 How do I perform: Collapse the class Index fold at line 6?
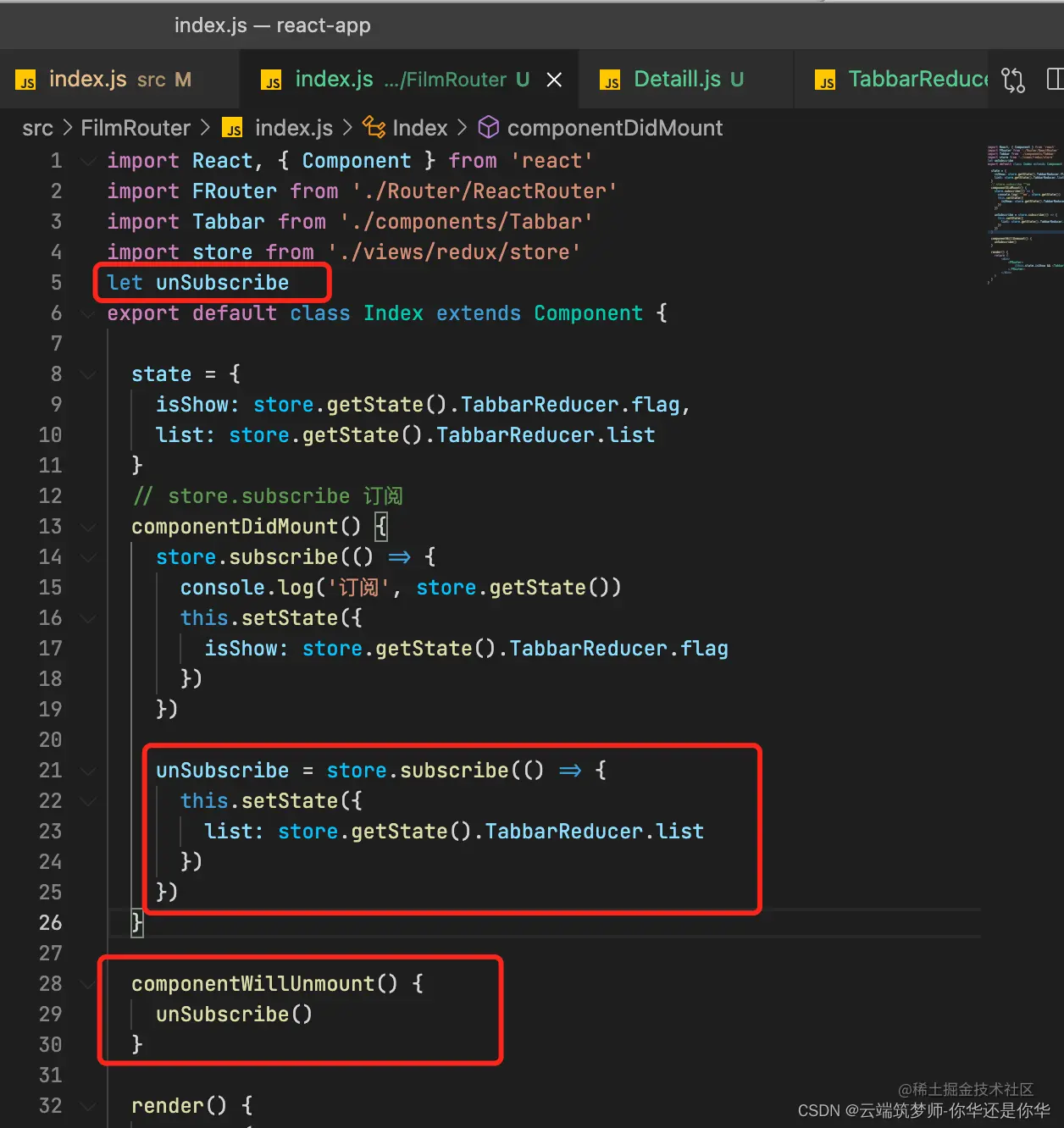(88, 313)
